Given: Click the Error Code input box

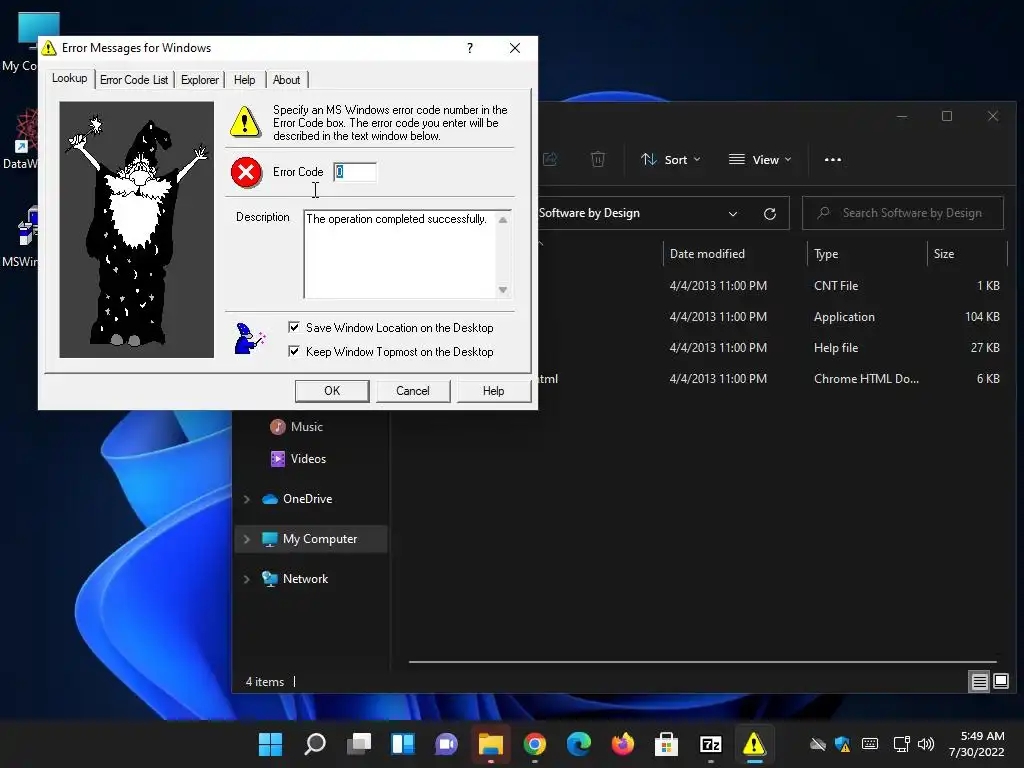Looking at the screenshot, I should coord(355,172).
